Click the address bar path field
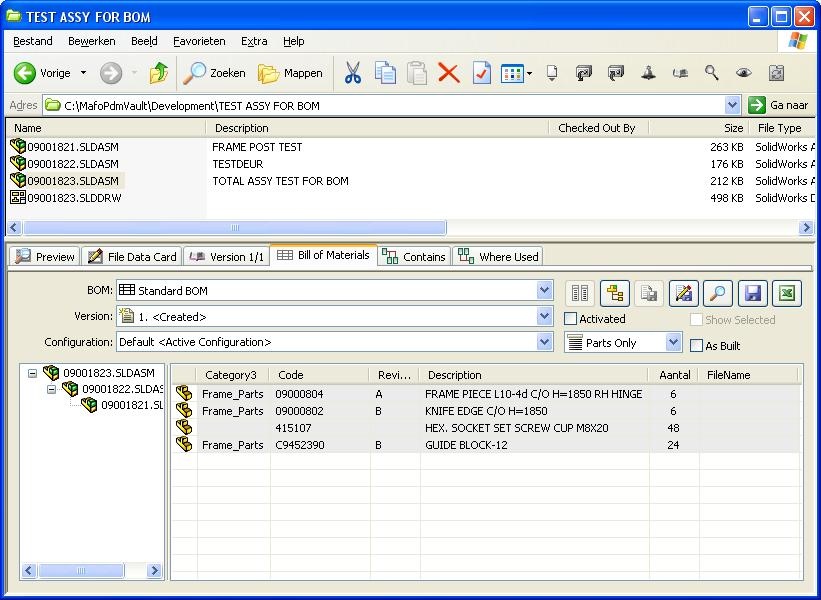The height and width of the screenshot is (600, 821). point(390,105)
